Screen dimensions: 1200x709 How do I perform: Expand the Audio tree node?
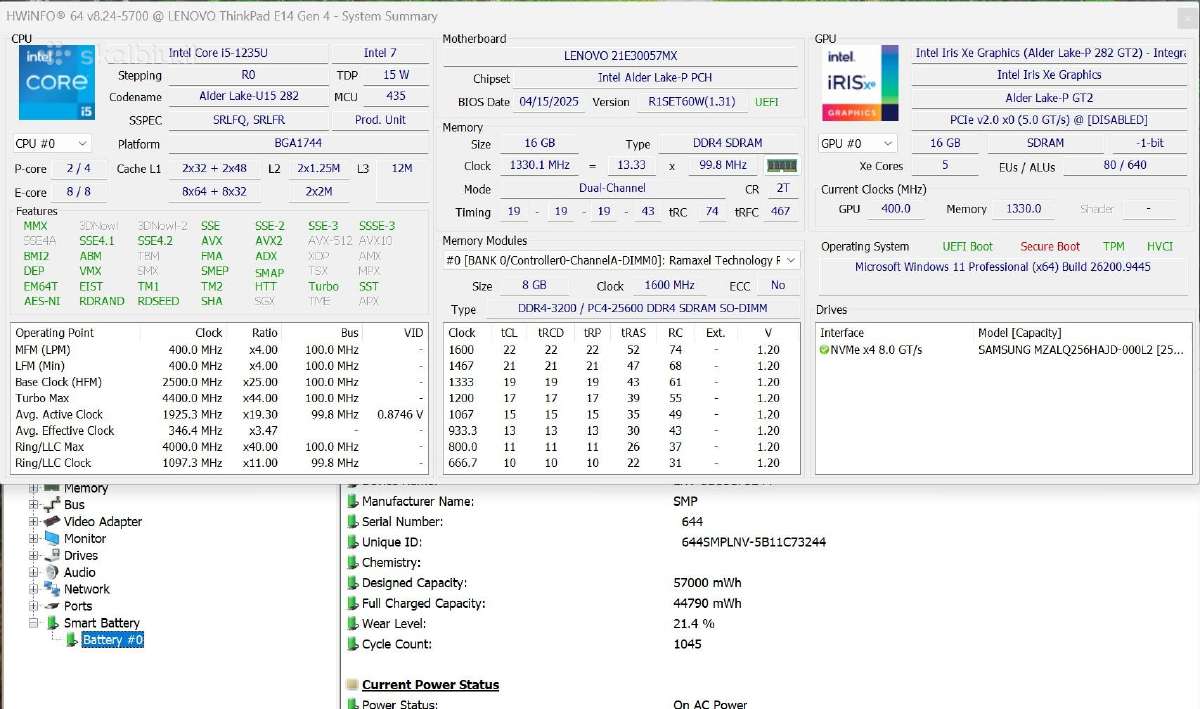33,572
